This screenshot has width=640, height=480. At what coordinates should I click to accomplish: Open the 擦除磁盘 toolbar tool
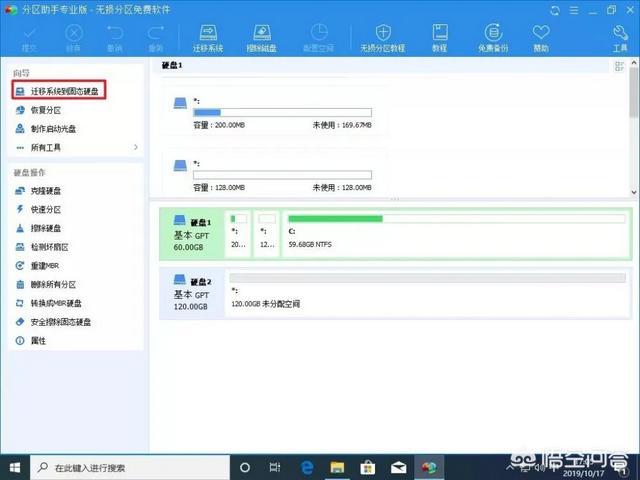point(262,38)
